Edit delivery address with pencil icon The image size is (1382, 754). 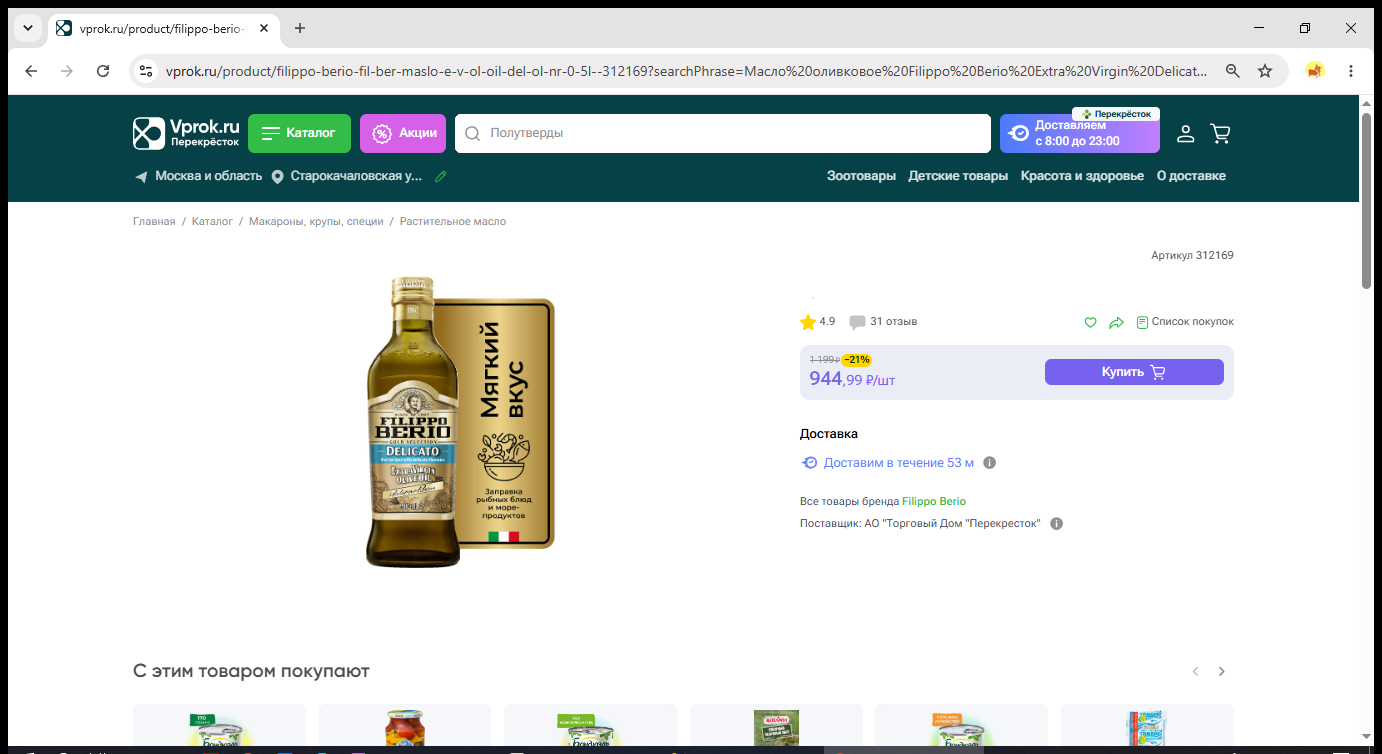click(441, 176)
